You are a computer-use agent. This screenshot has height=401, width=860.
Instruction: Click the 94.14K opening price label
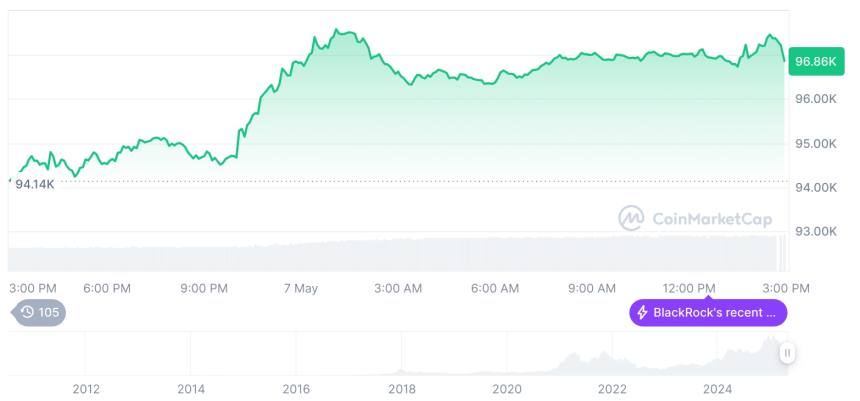[x=35, y=183]
